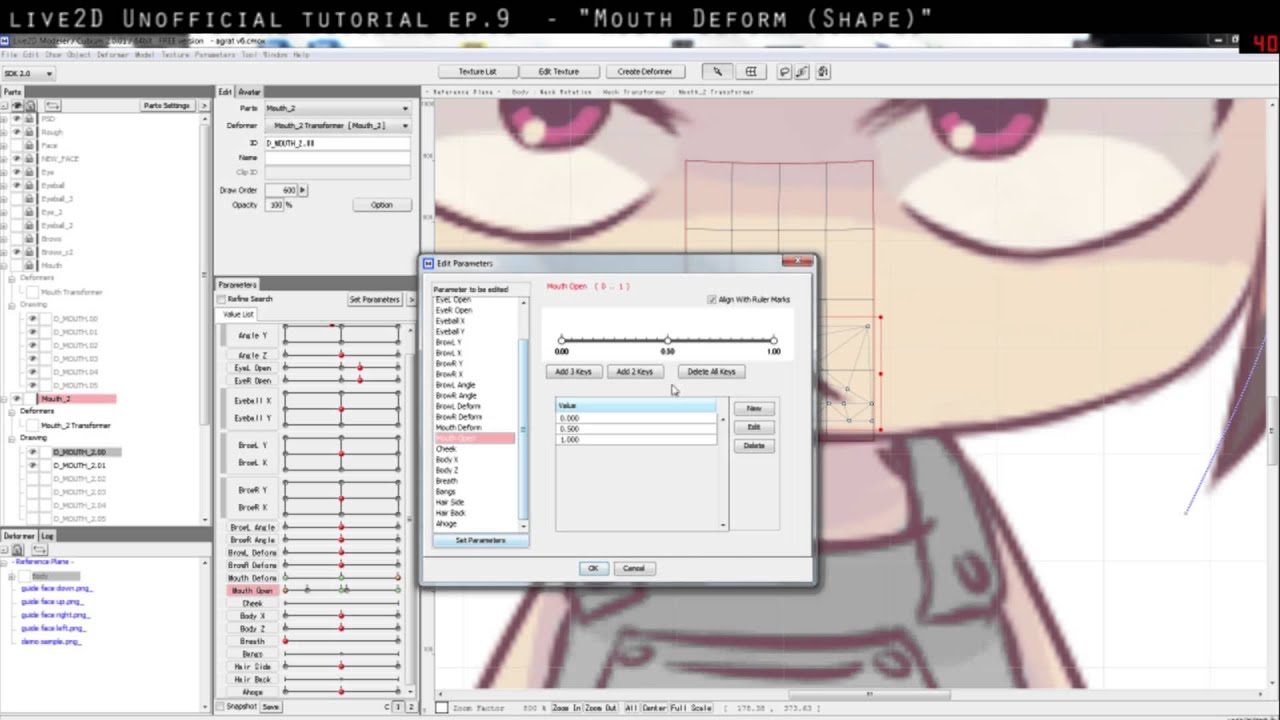Toggle visibility eye for NEW_FACE part
The height and width of the screenshot is (720, 1280).
click(x=16, y=159)
